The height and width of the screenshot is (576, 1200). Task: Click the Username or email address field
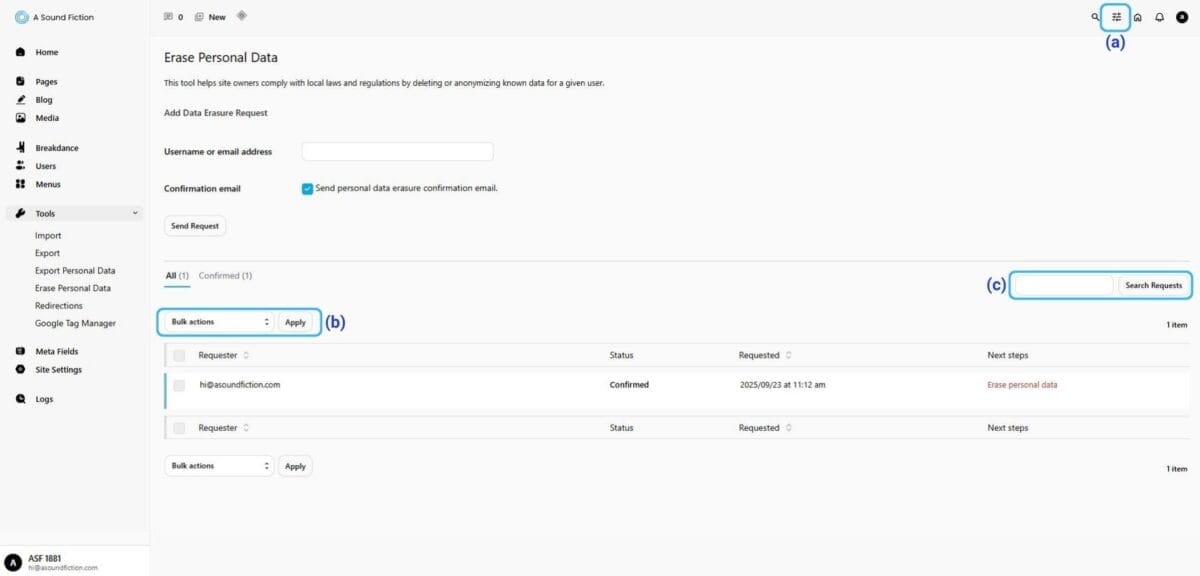point(397,152)
